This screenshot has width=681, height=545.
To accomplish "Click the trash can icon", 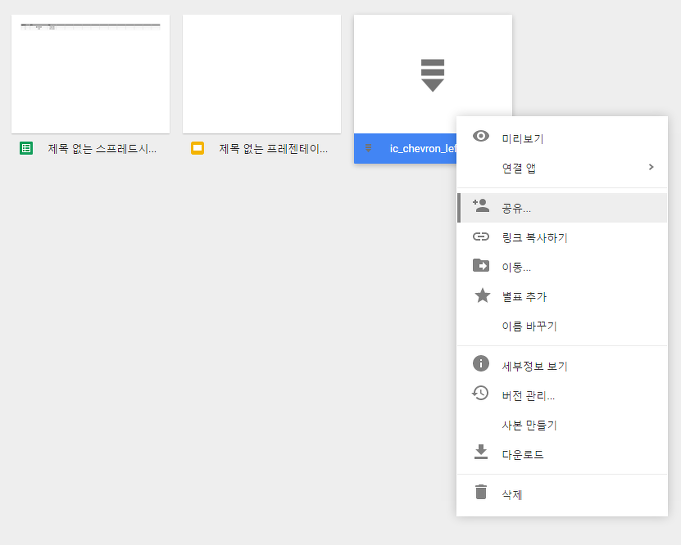I will [481, 492].
